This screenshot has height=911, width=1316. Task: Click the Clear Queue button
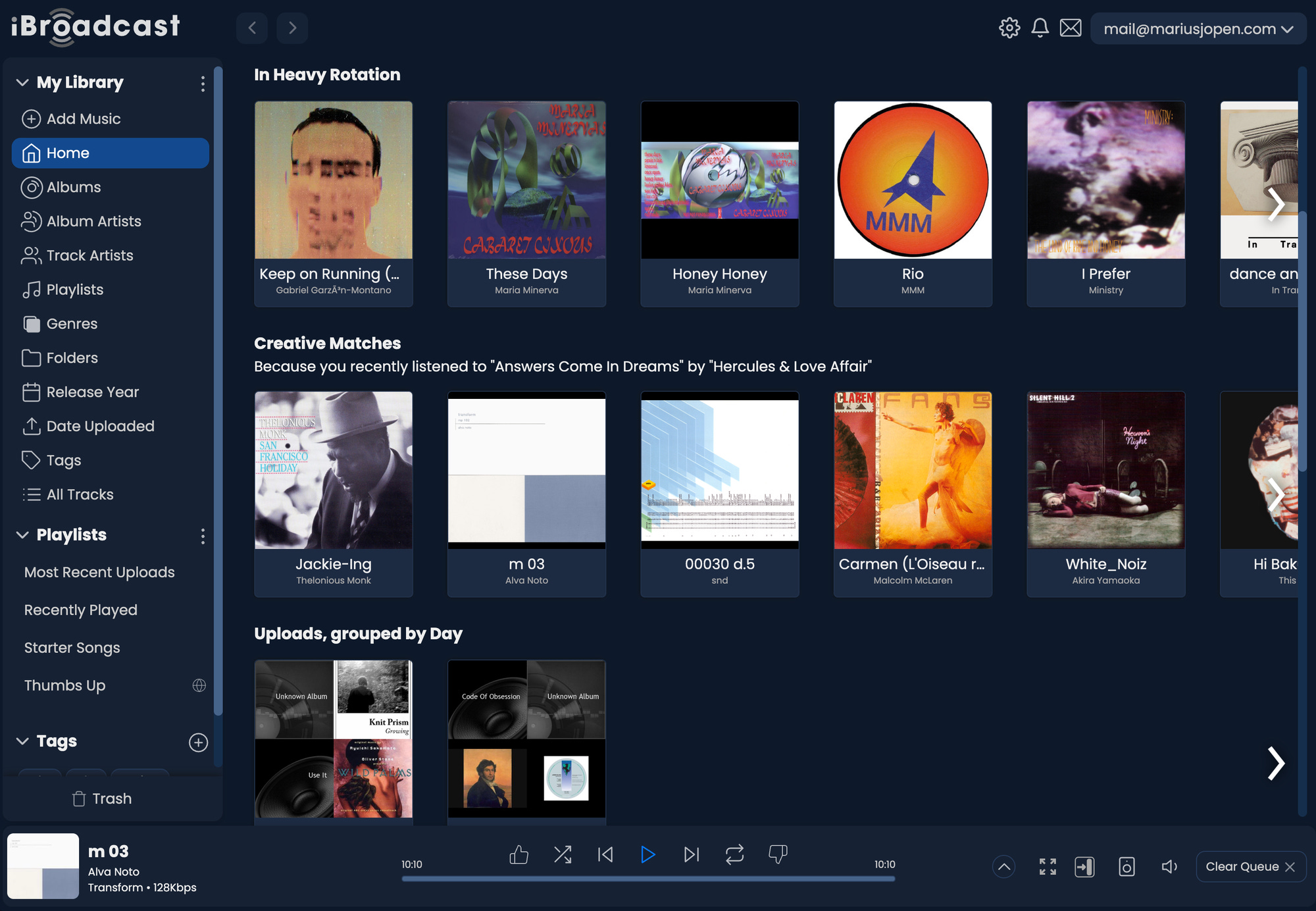1250,867
